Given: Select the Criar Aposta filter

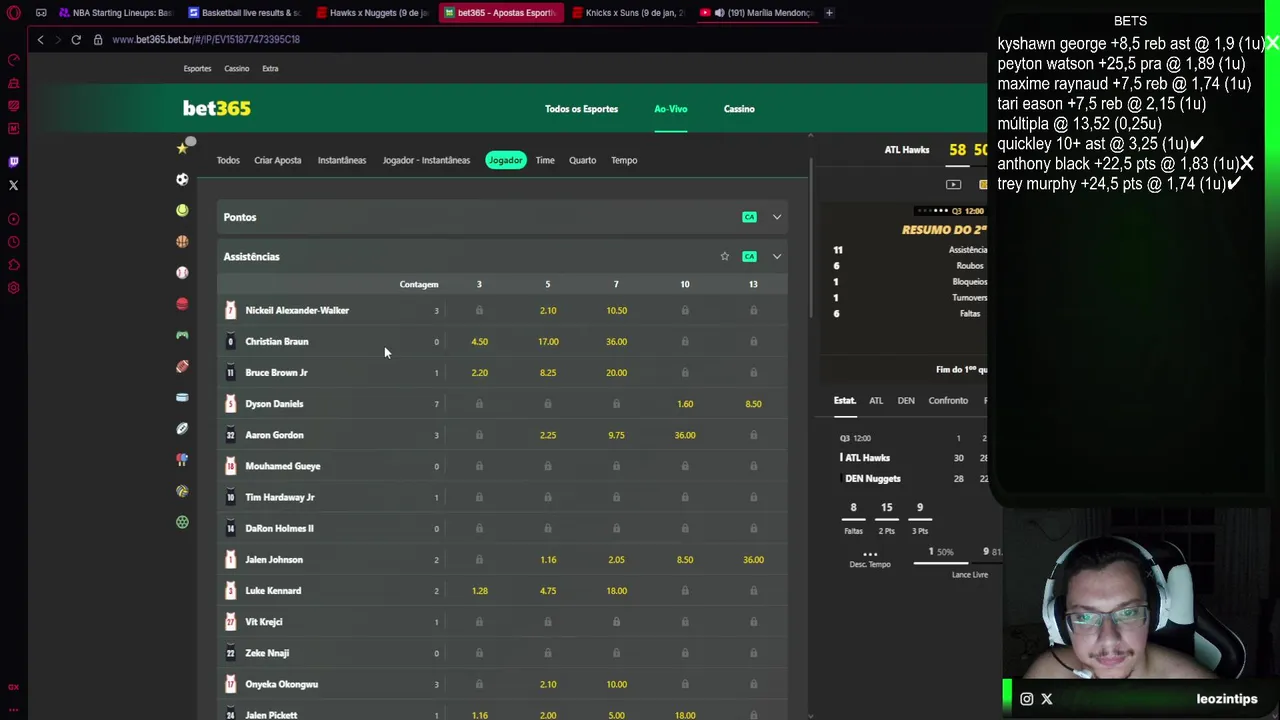Looking at the screenshot, I should [277, 160].
